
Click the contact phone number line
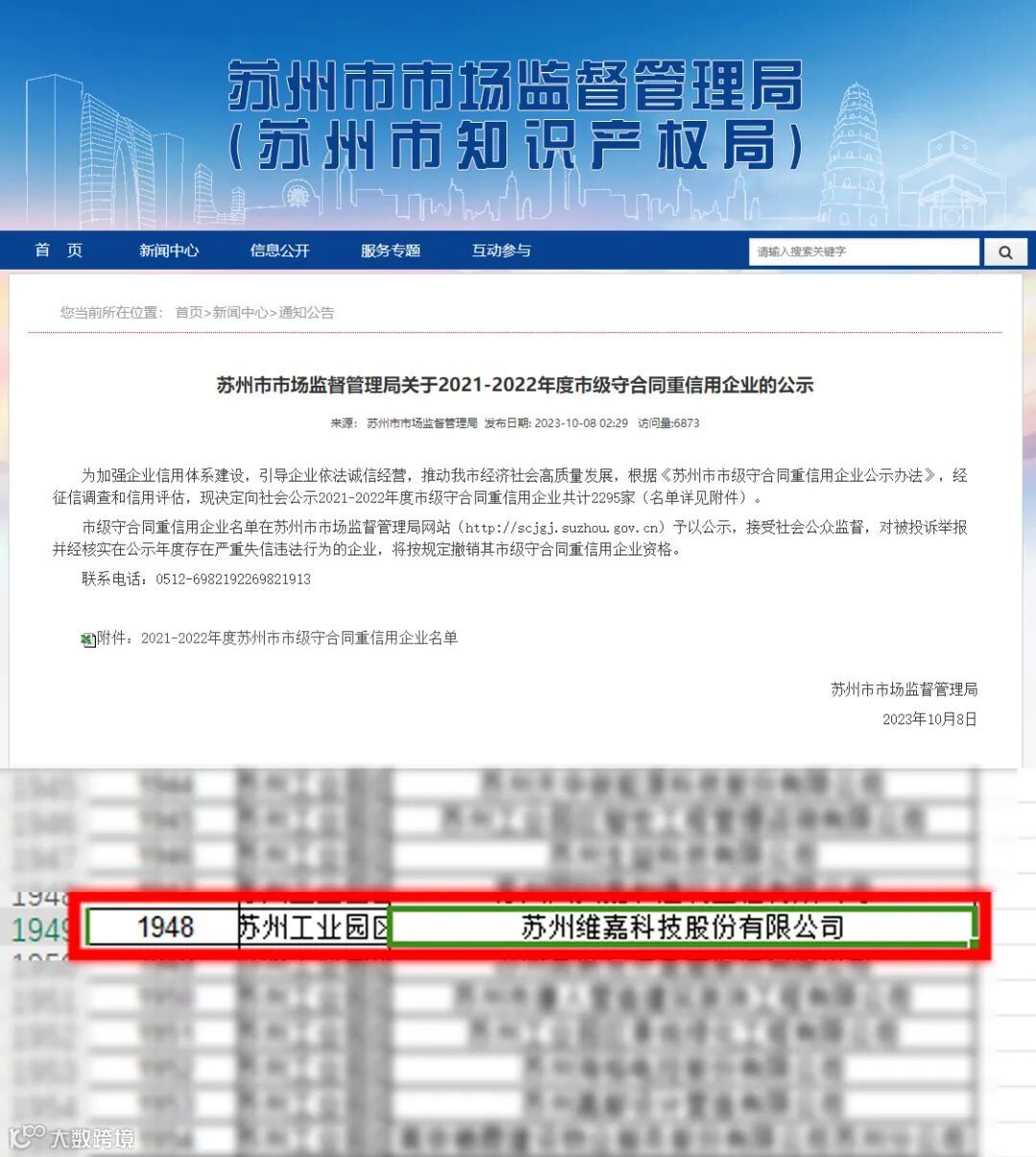tap(197, 579)
